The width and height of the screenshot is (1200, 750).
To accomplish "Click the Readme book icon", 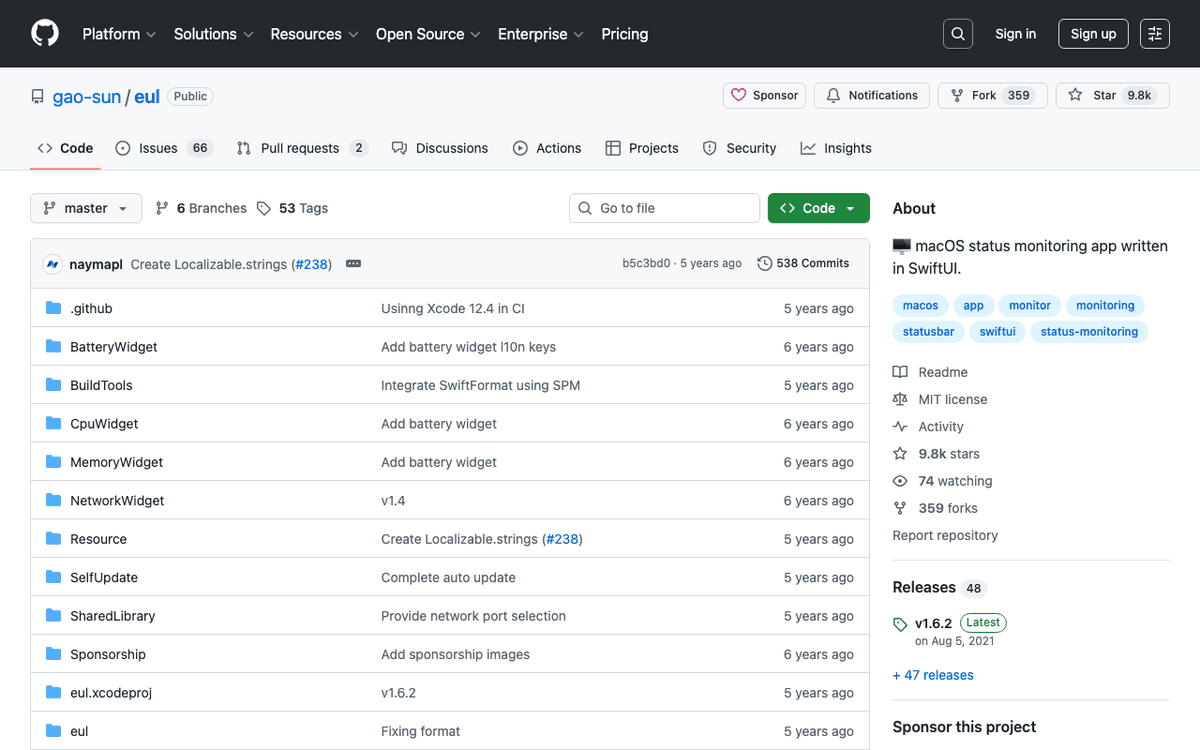I will coord(901,372).
